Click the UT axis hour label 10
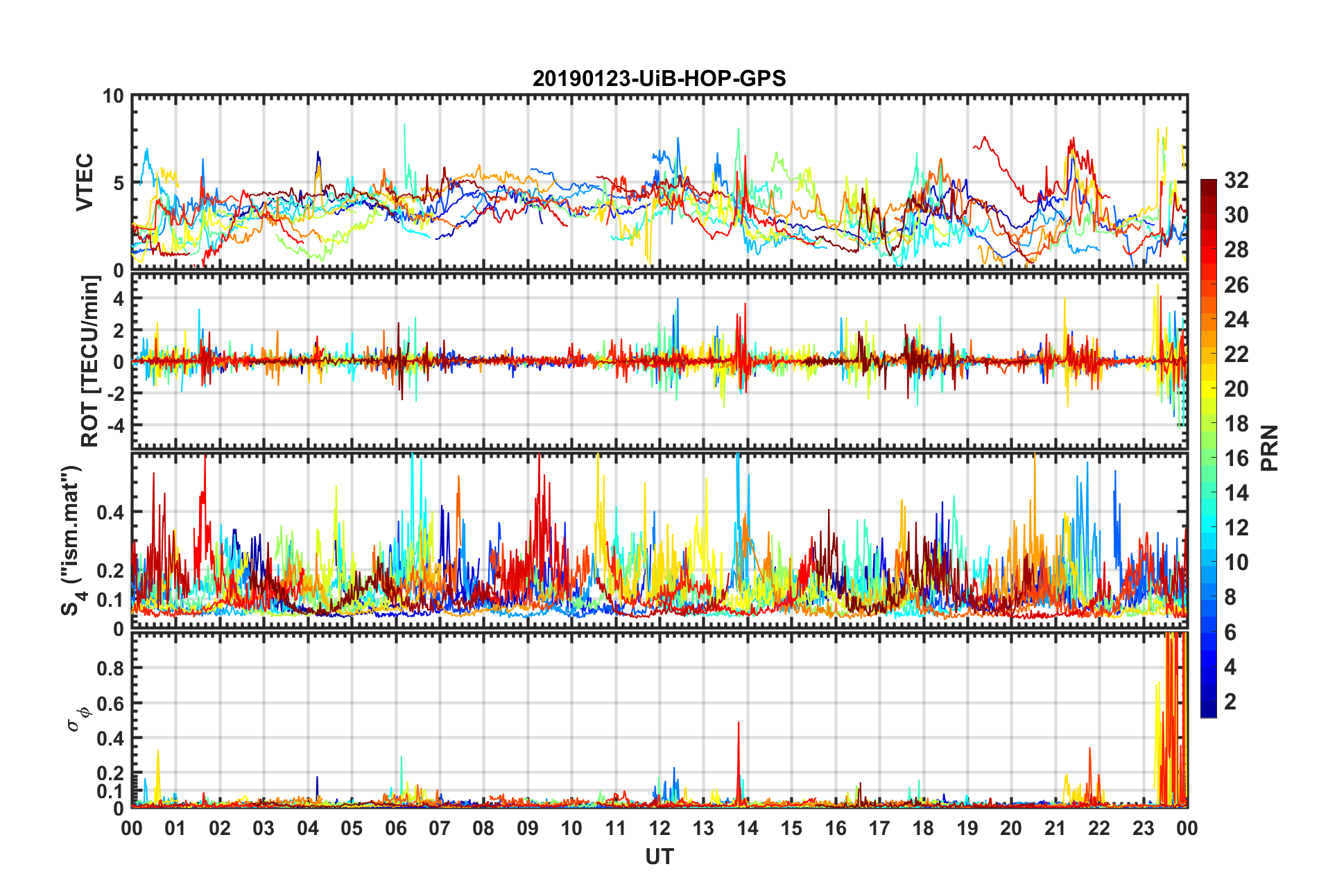 571,829
